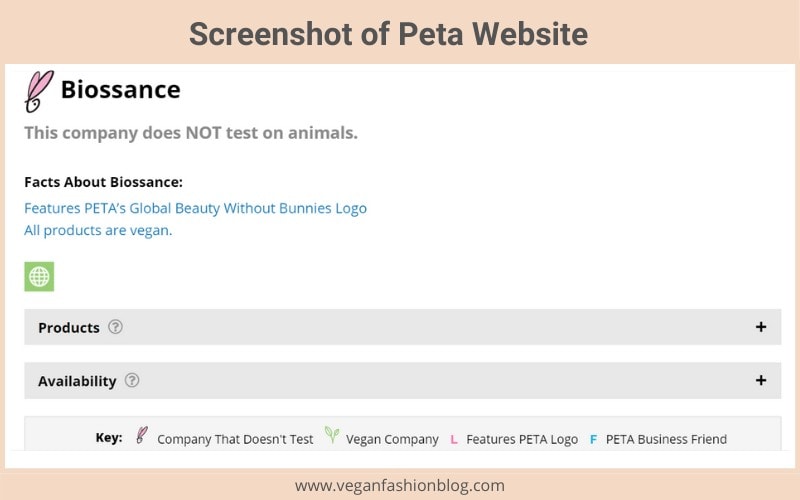Click the Vegan Company legend label

(392, 439)
